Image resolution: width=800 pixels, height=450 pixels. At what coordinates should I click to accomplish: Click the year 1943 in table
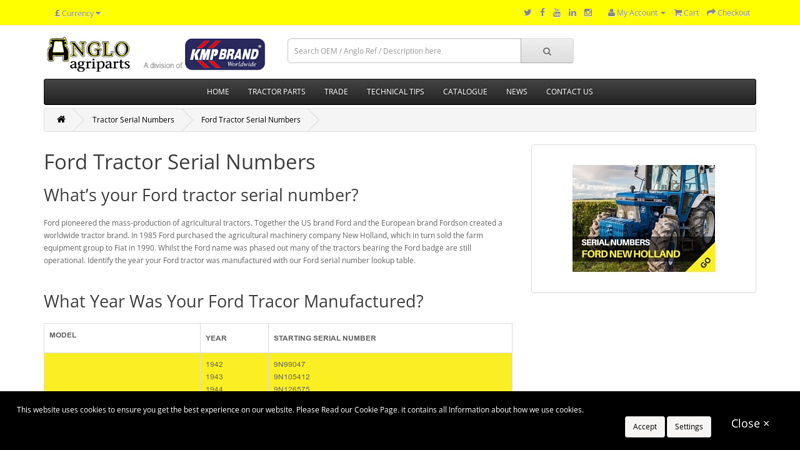pos(214,377)
